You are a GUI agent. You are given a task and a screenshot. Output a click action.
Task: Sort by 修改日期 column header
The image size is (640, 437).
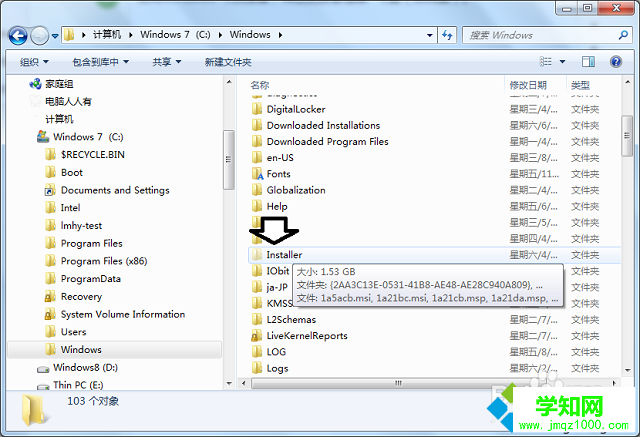[x=528, y=85]
